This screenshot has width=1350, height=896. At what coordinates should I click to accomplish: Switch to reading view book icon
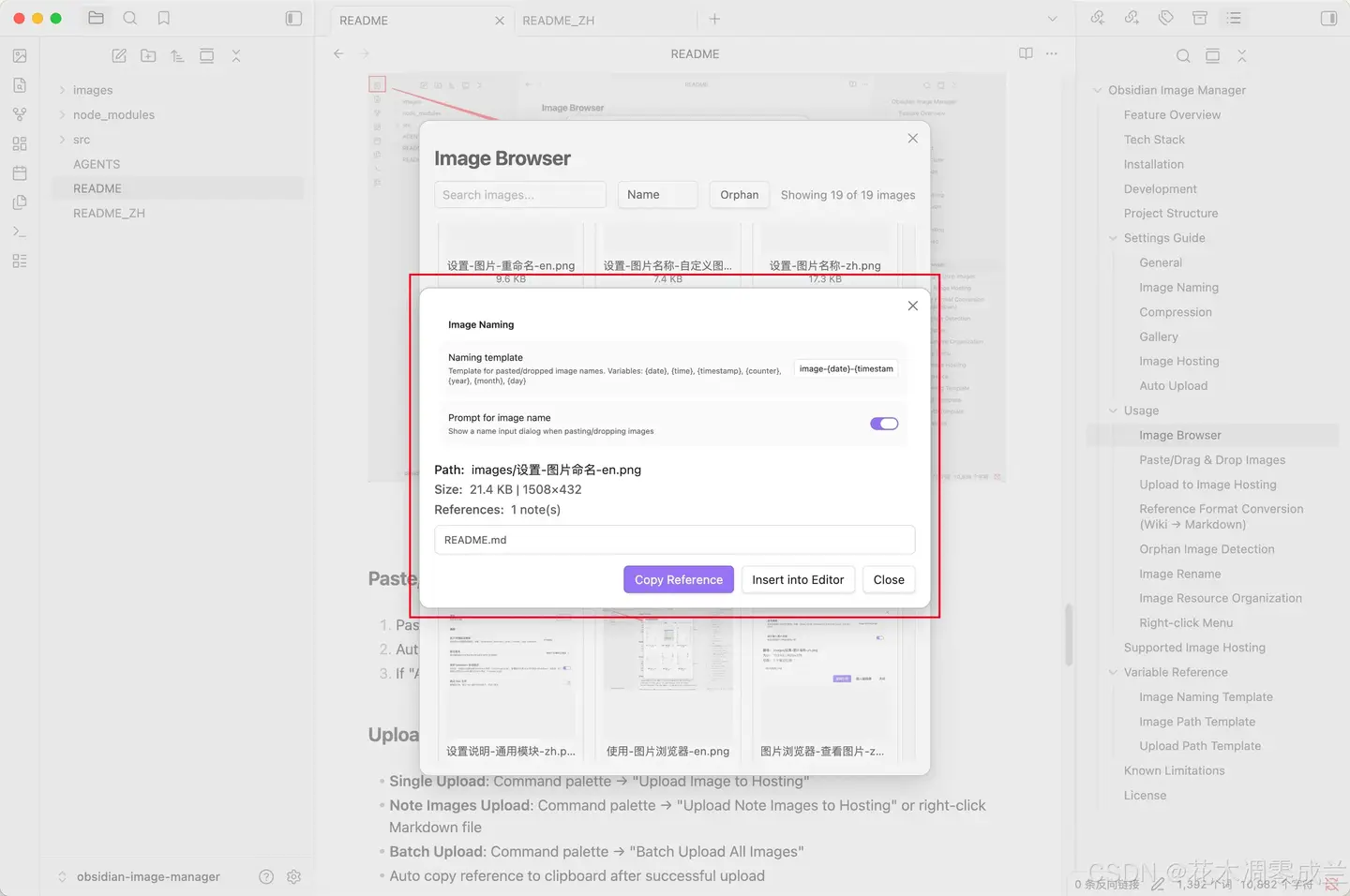tap(1026, 53)
